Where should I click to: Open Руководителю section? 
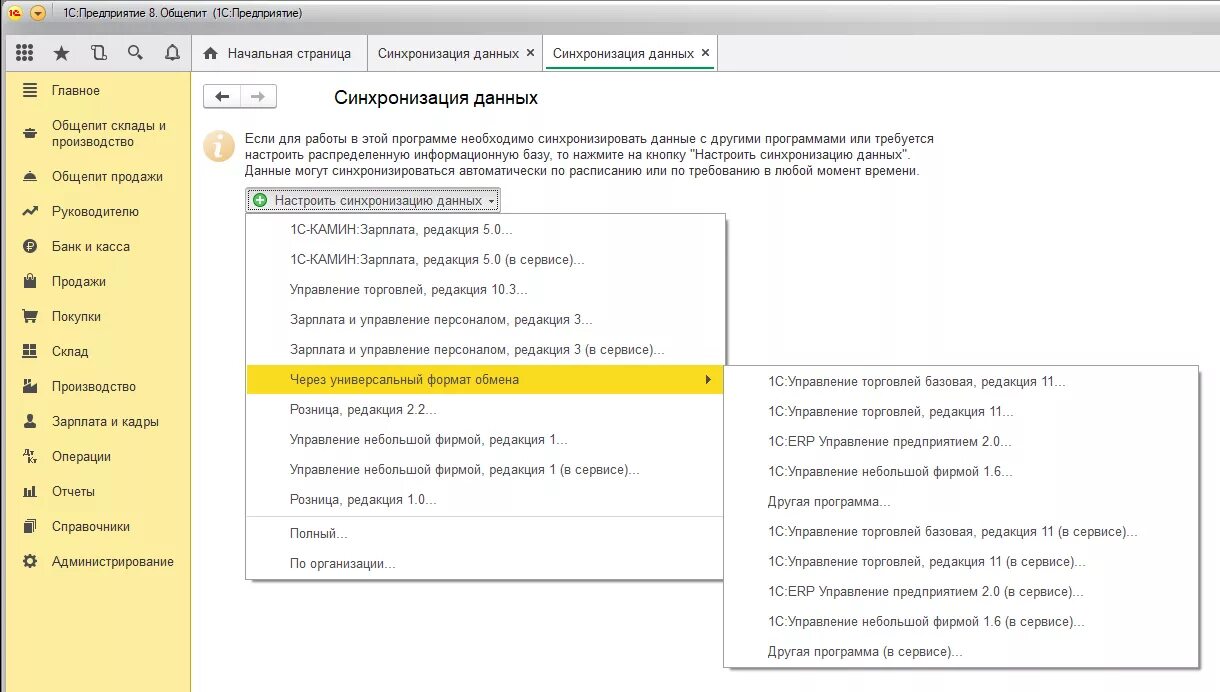click(95, 211)
